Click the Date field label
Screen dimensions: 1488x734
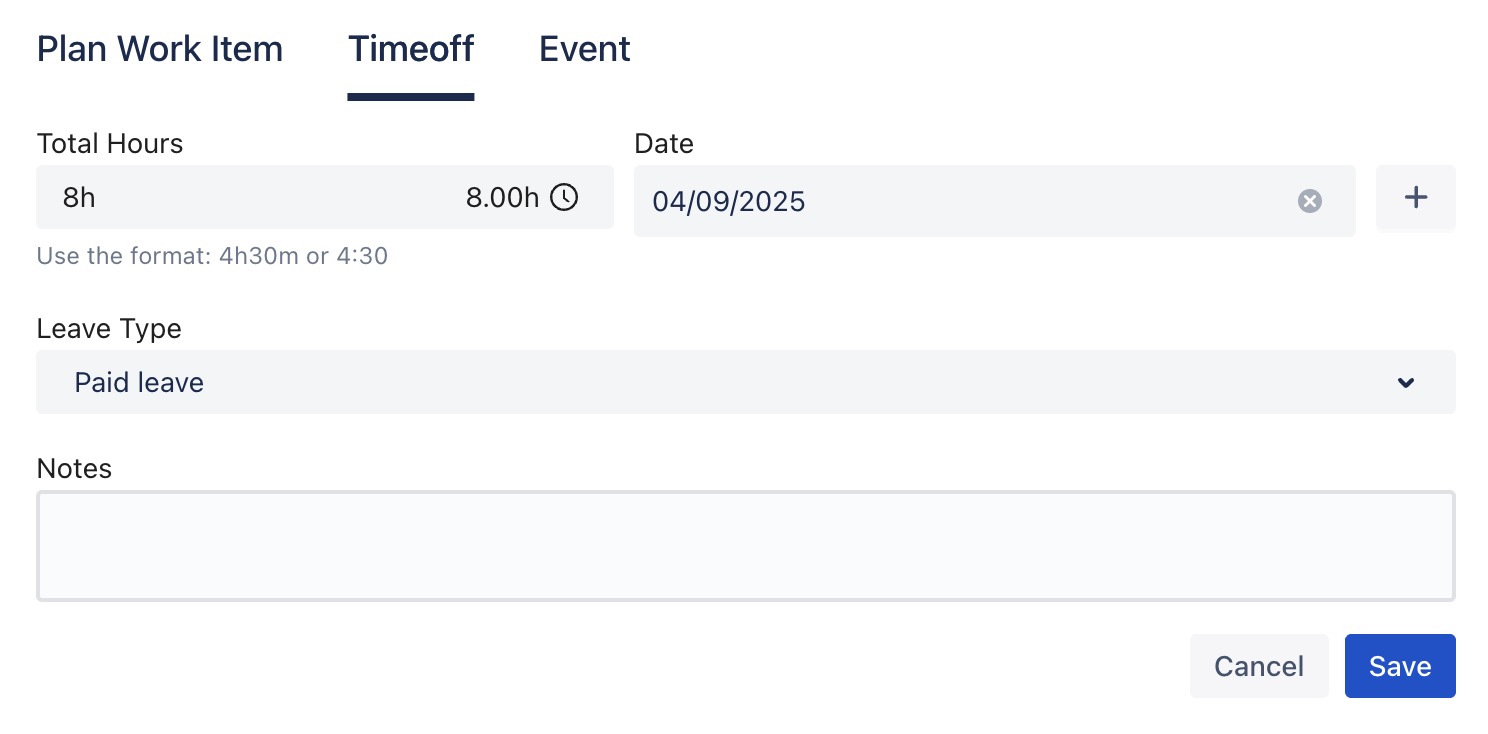tap(664, 144)
